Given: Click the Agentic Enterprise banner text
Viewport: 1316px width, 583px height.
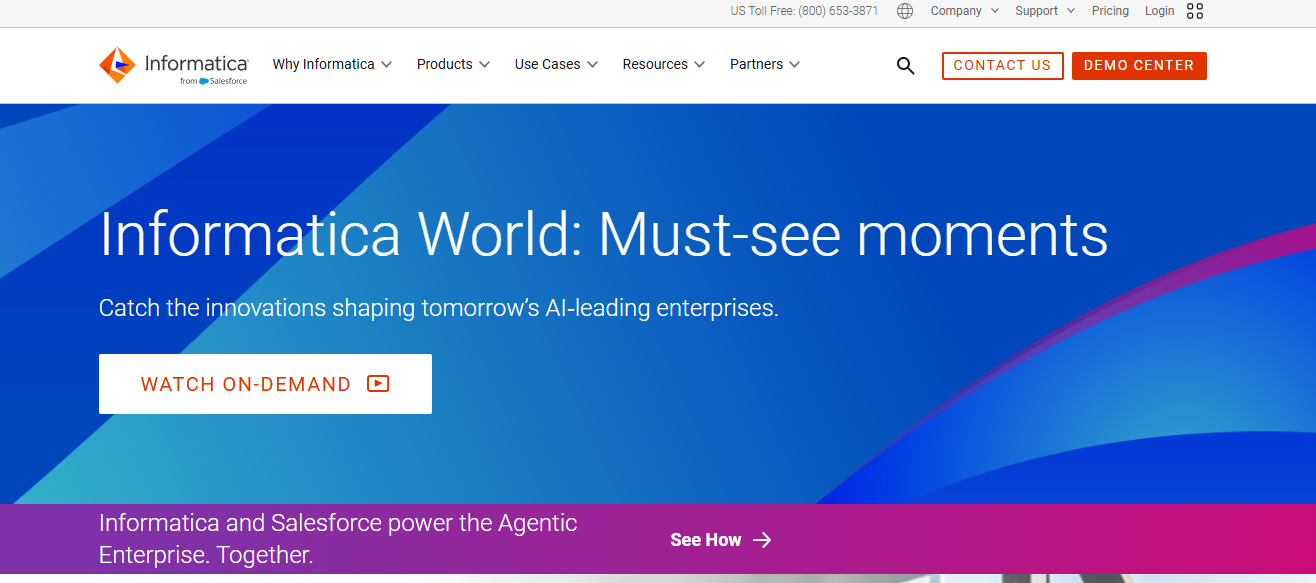Looking at the screenshot, I should (x=338, y=538).
